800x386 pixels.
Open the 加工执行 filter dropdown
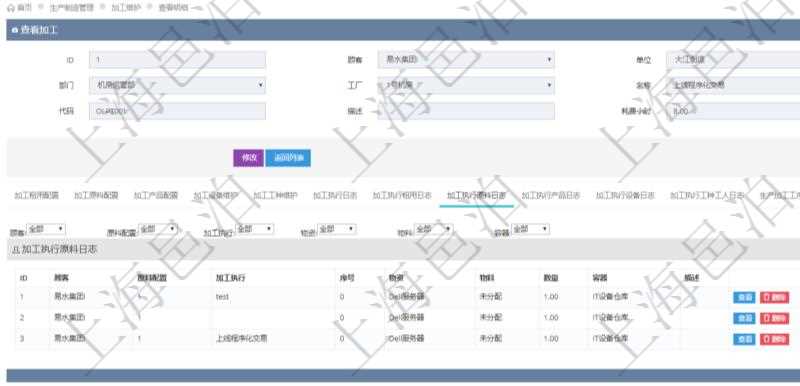[254, 229]
